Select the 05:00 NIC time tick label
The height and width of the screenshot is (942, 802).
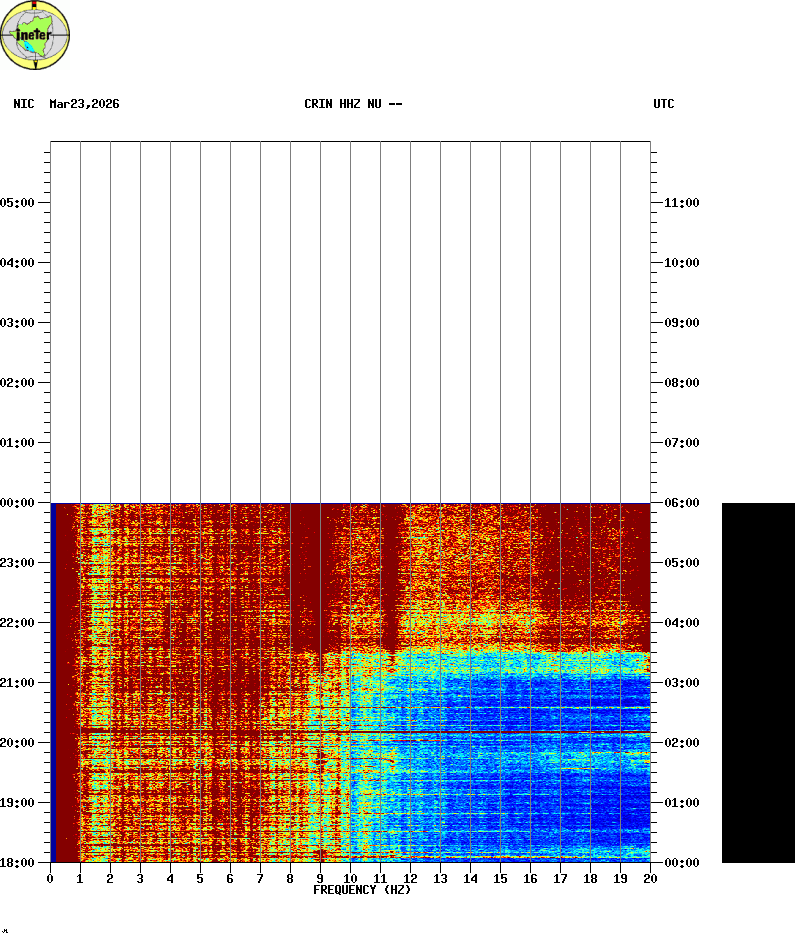tap(19, 203)
